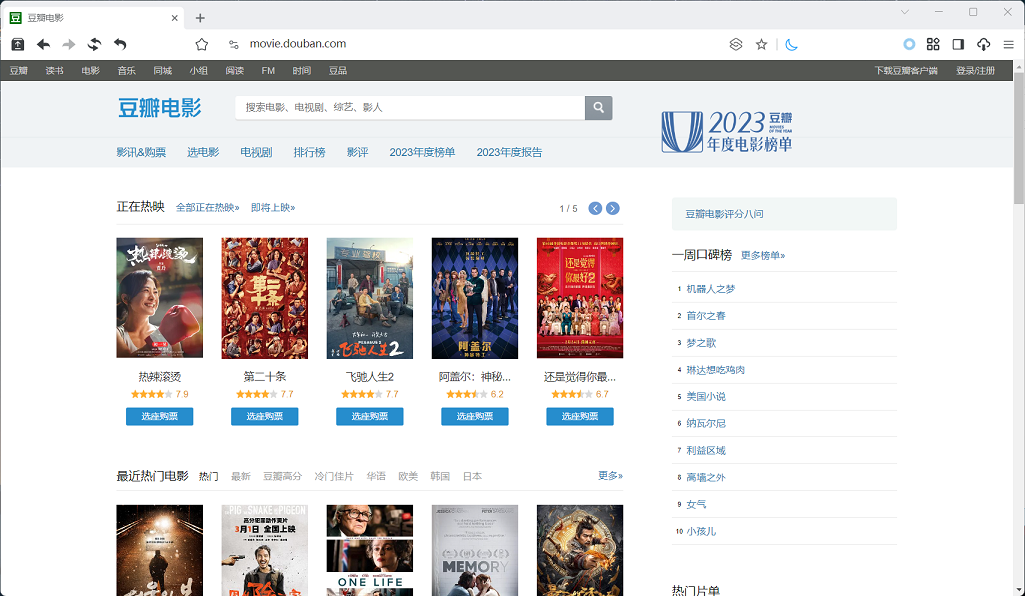Select the 豆瓣高分 movie filter tab
The image size is (1025, 596).
pos(282,476)
